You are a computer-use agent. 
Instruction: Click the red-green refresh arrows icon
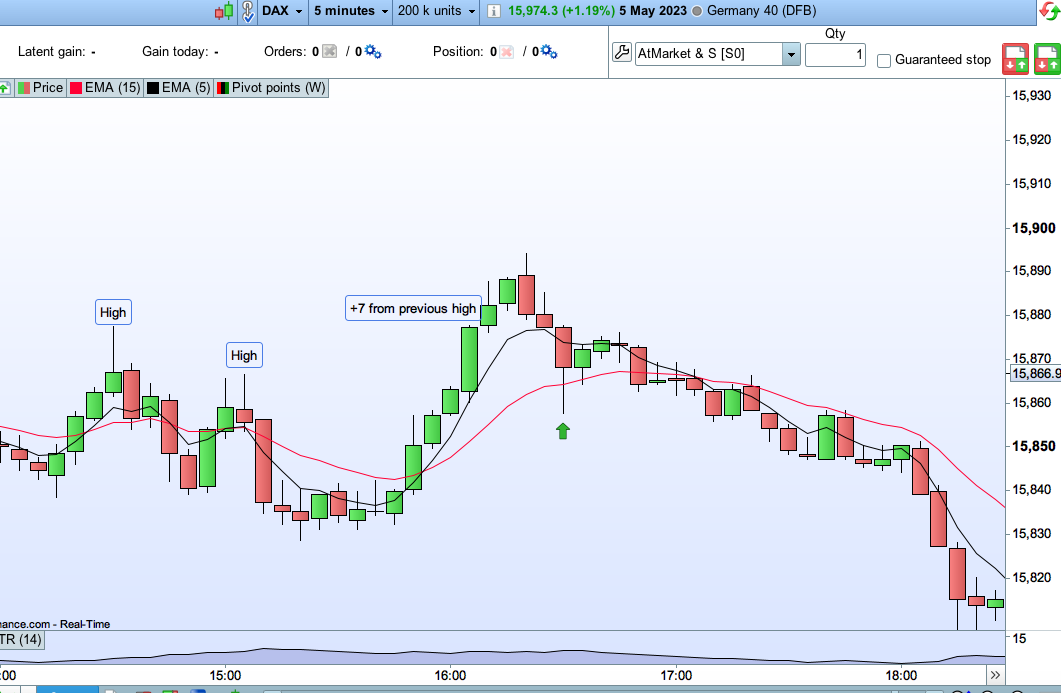[1049, 11]
